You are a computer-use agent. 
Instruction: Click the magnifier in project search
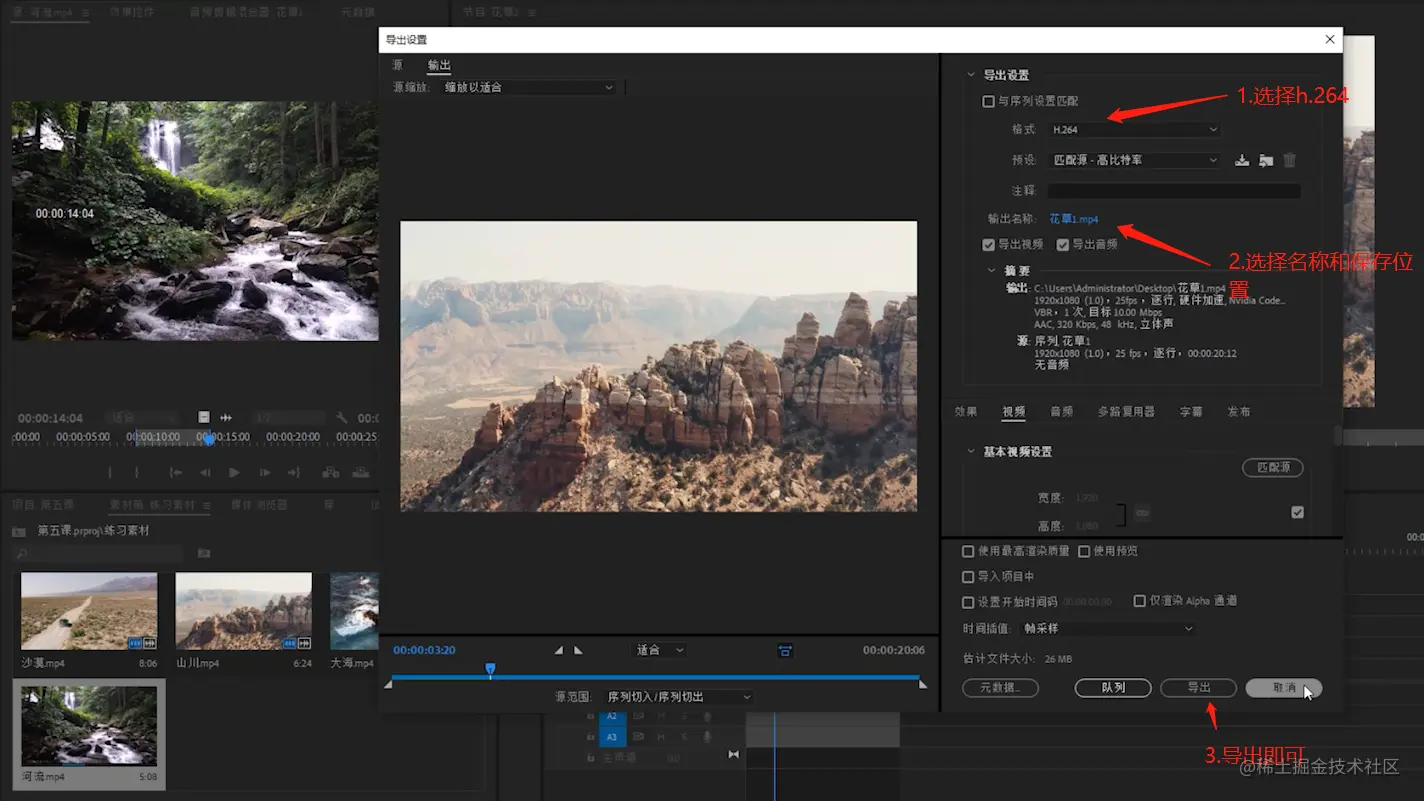[20, 553]
